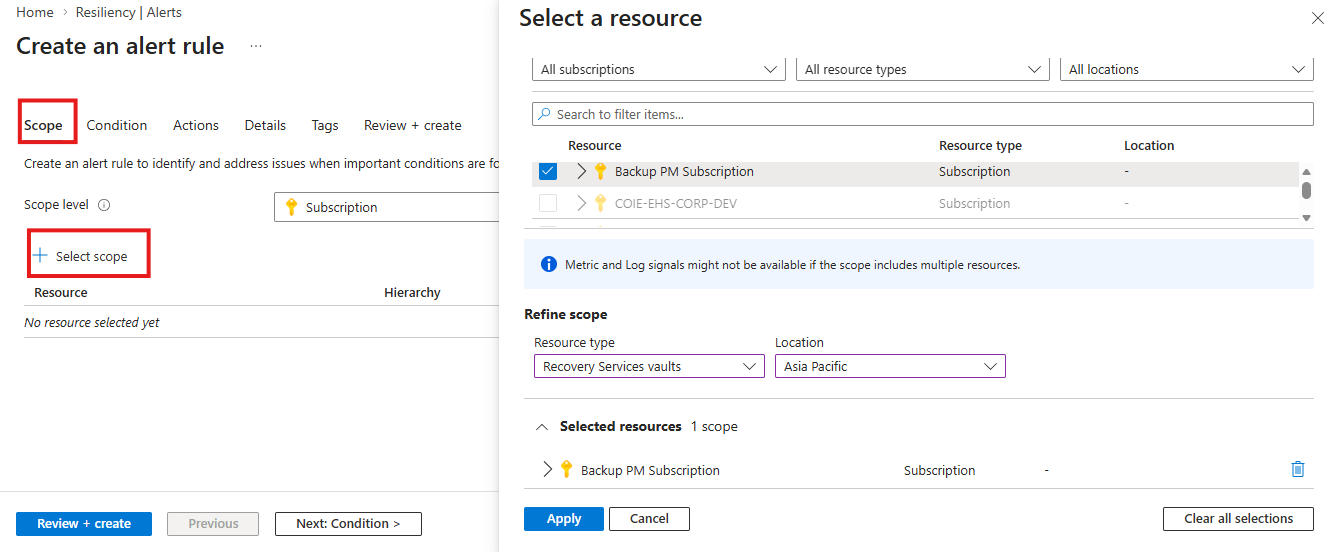Switch to the Actions tab

pos(196,125)
